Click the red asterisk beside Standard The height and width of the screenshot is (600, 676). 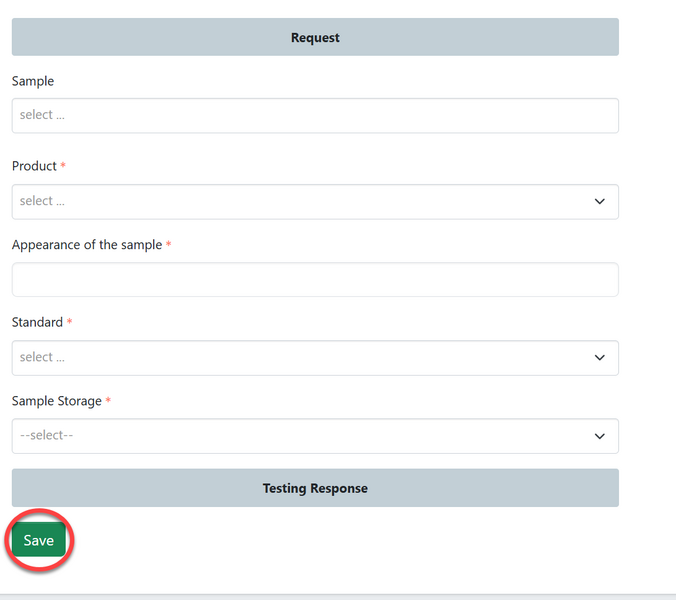(x=70, y=323)
